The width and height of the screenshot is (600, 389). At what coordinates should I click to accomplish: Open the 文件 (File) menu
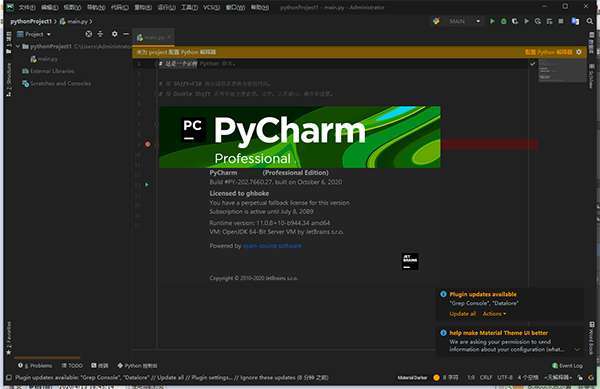click(27, 7)
